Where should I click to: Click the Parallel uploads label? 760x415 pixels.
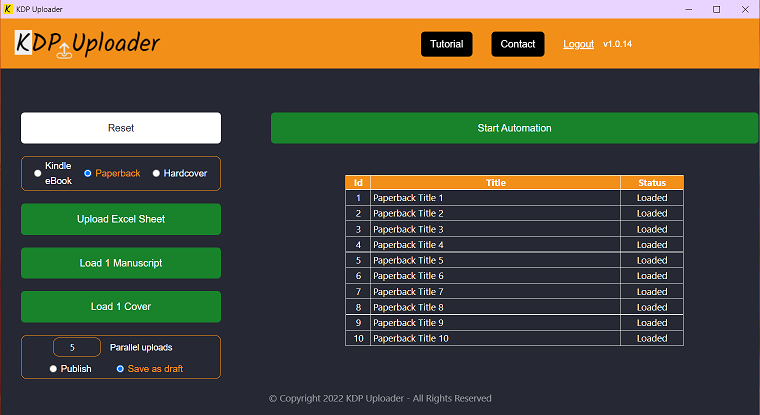coord(141,348)
